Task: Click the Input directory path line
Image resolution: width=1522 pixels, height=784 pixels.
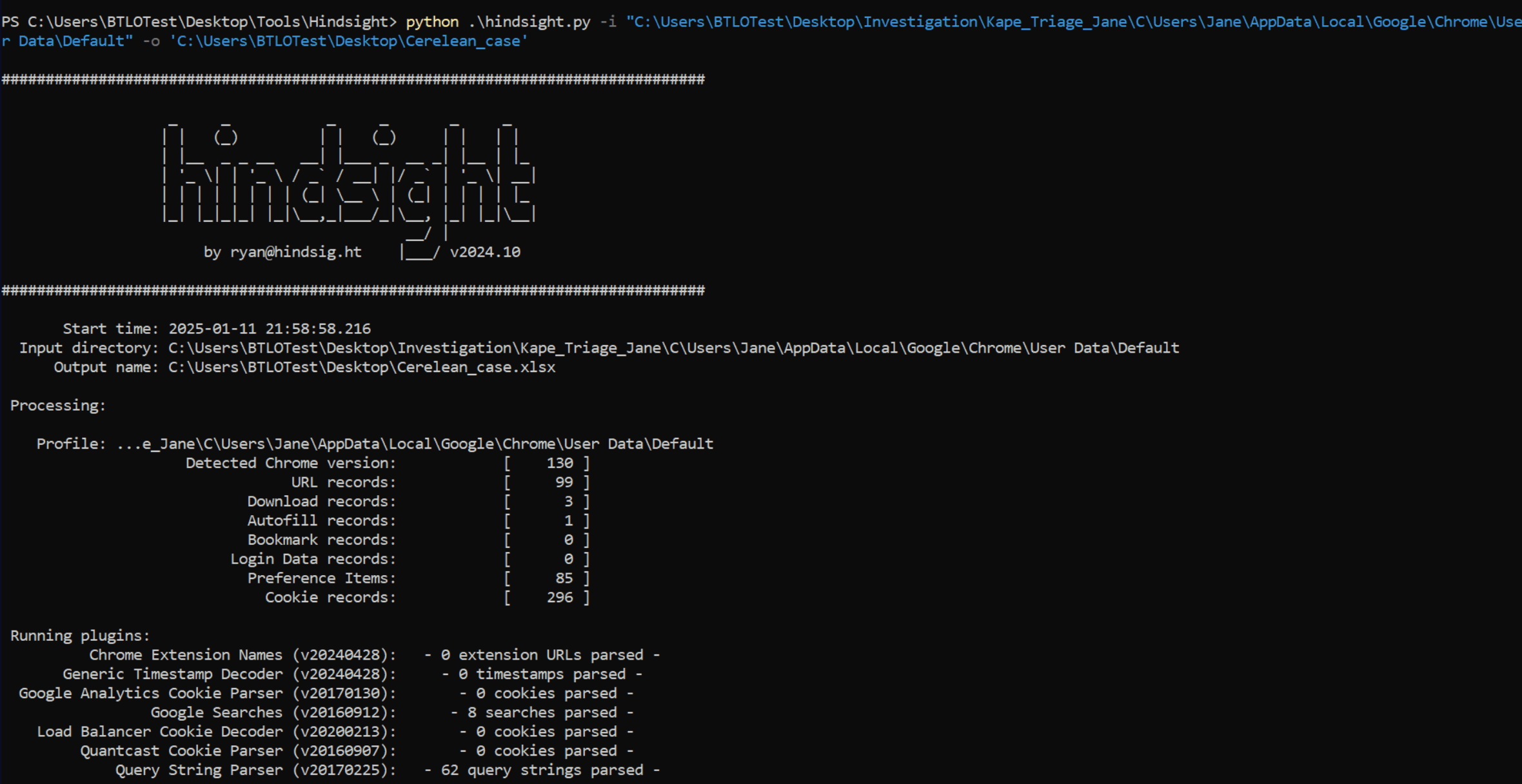Action: 673,348
